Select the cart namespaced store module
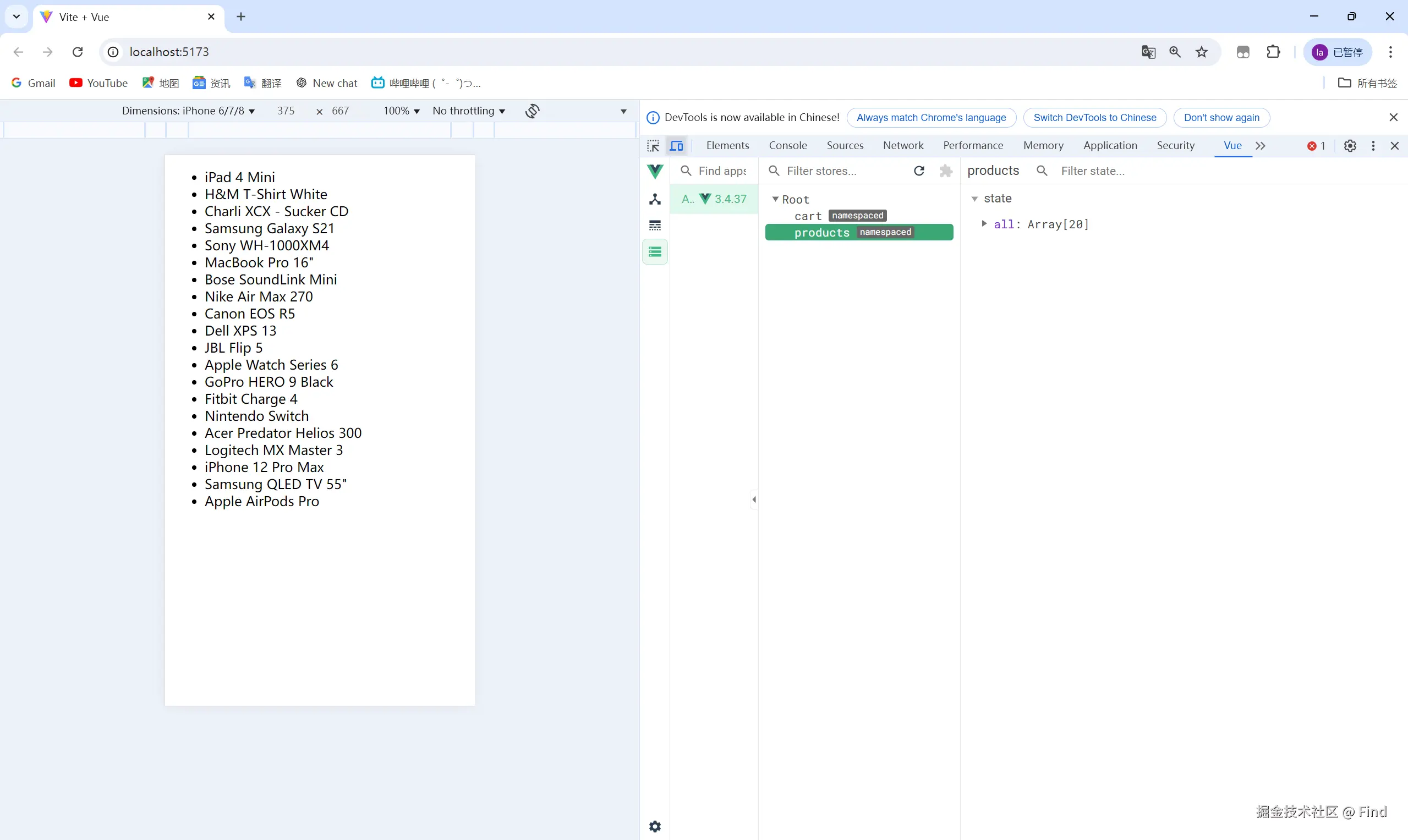The height and width of the screenshot is (840, 1408). [808, 216]
